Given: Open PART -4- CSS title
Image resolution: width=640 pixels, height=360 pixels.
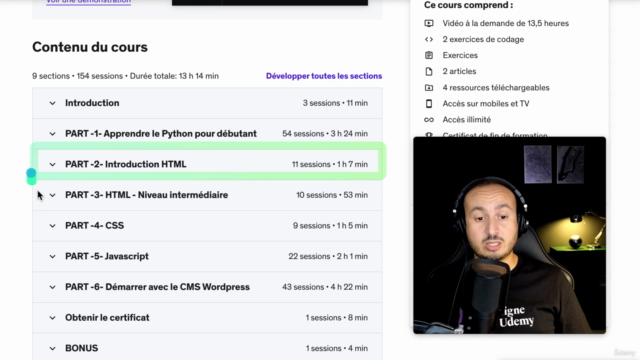Looking at the screenshot, I should pos(94,225).
